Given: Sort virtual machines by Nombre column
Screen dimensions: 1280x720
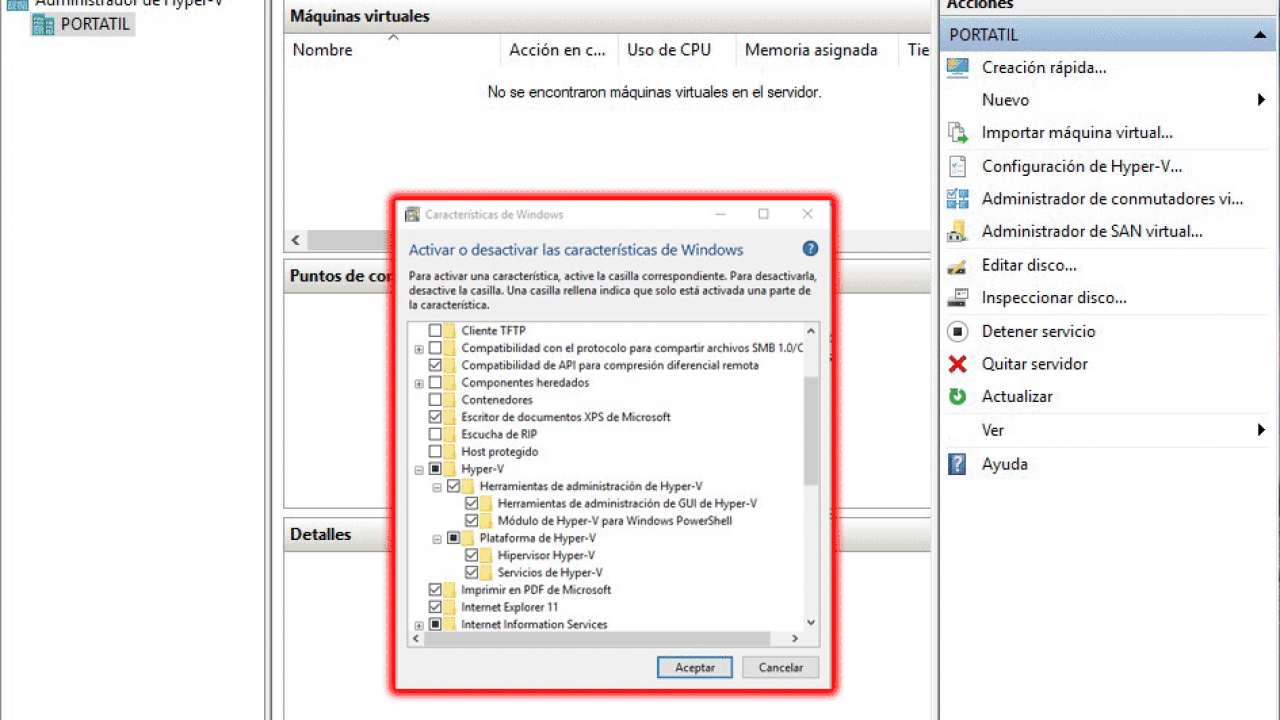Looking at the screenshot, I should [392, 50].
